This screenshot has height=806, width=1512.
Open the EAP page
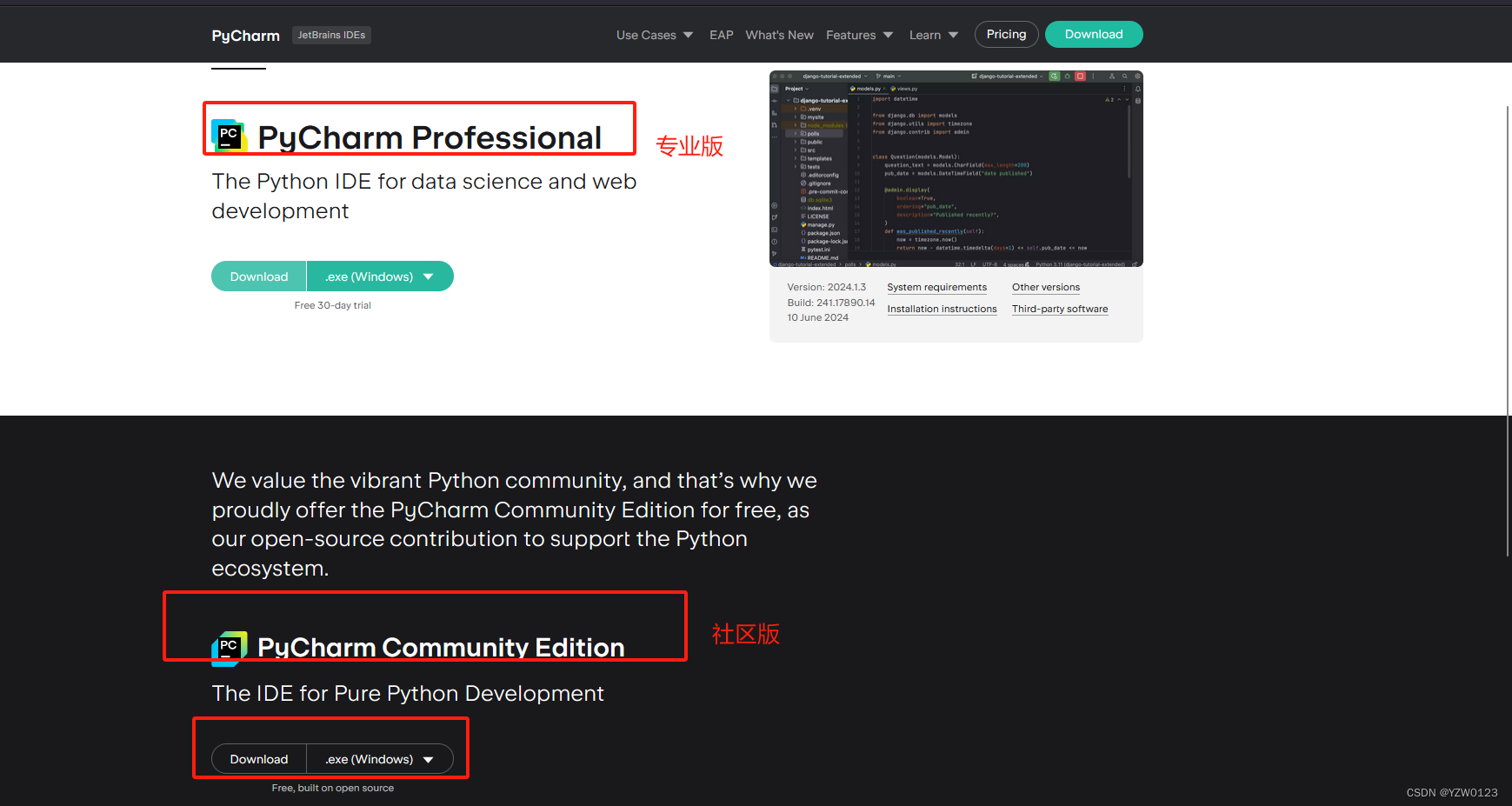point(721,35)
